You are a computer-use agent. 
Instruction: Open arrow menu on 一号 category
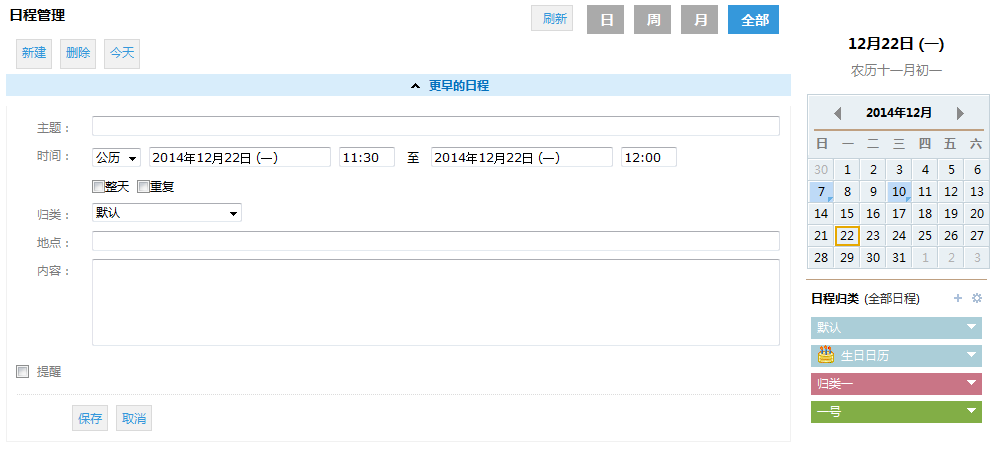tap(970, 411)
